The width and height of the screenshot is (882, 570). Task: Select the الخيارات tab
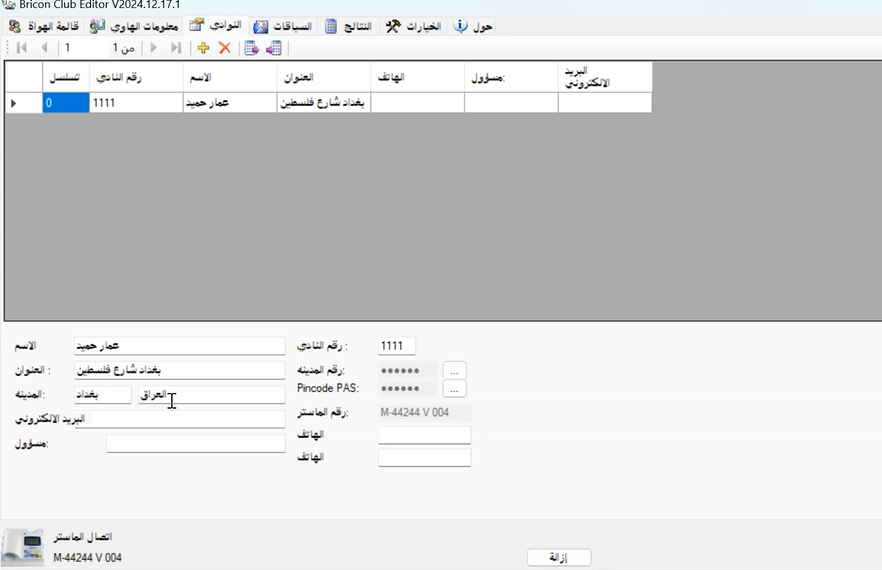(x=413, y=26)
